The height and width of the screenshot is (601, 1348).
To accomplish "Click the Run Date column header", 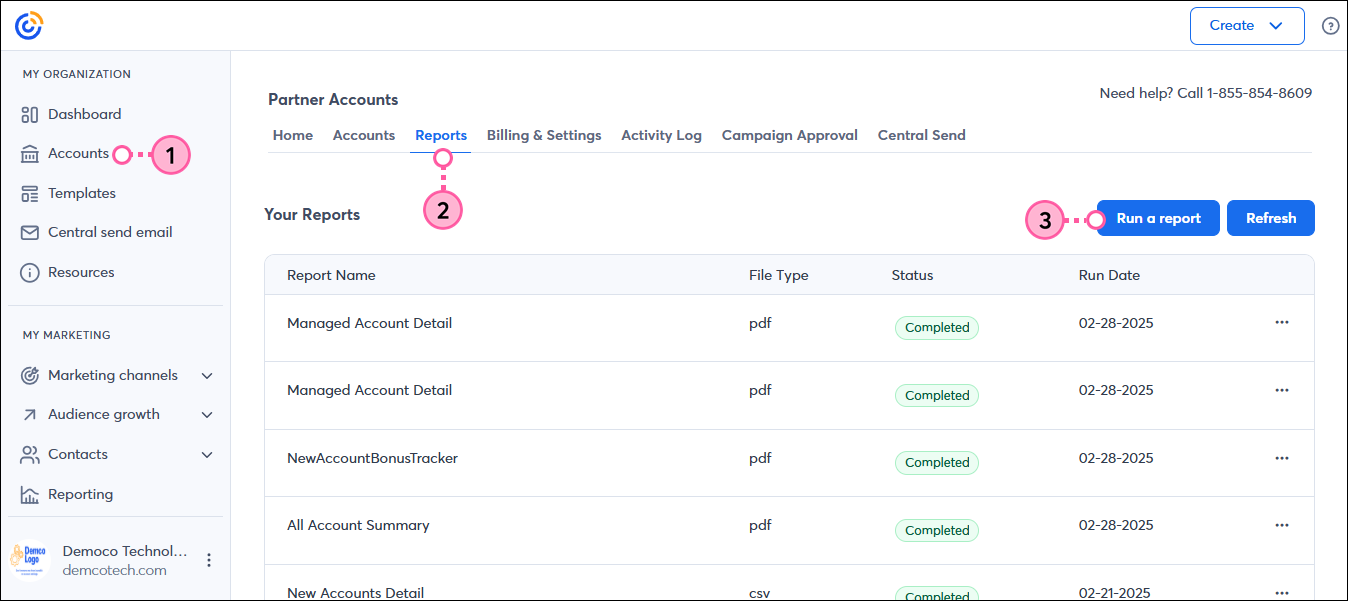I will (x=1109, y=275).
